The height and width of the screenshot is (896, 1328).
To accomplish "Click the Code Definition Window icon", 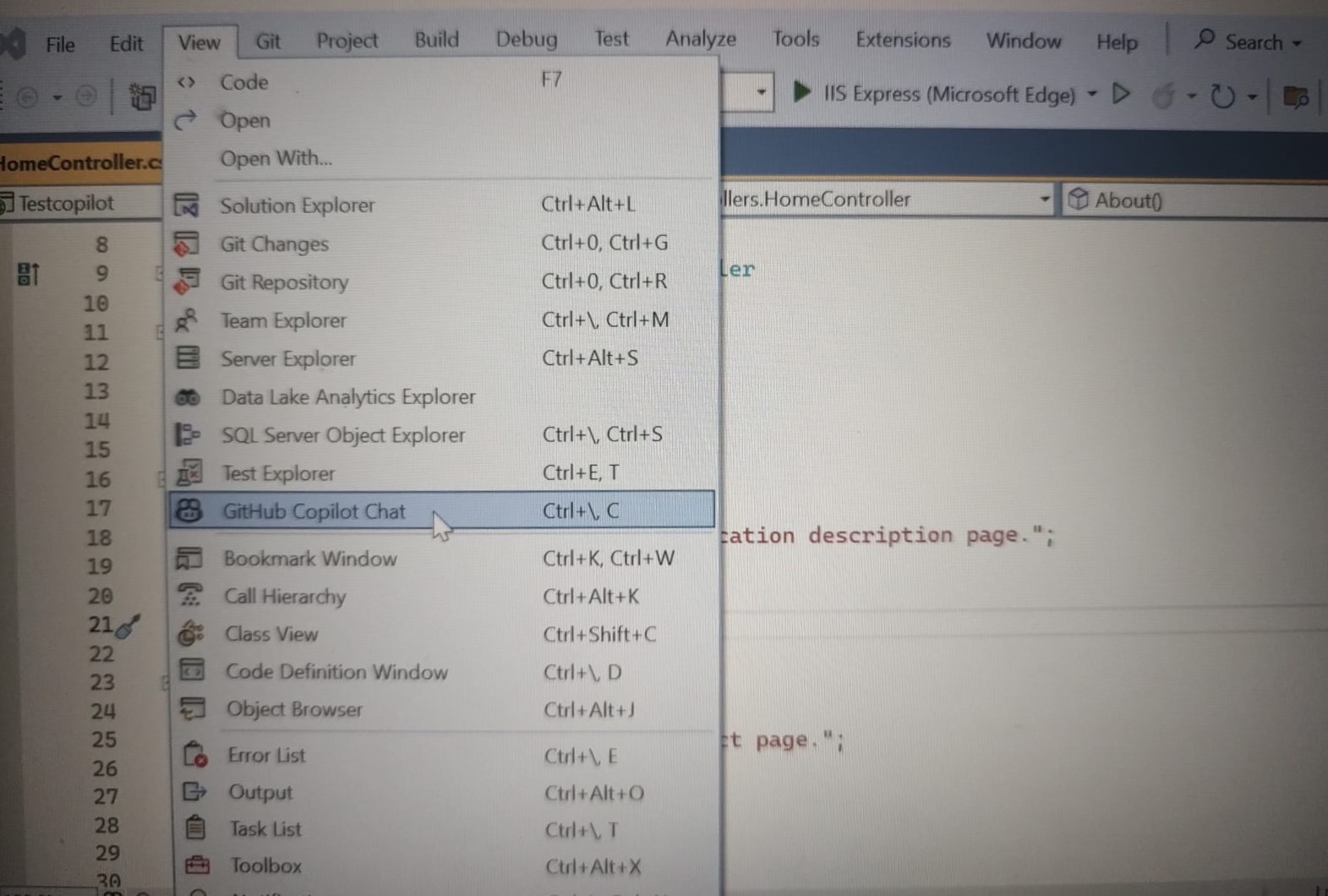I will pos(192,672).
